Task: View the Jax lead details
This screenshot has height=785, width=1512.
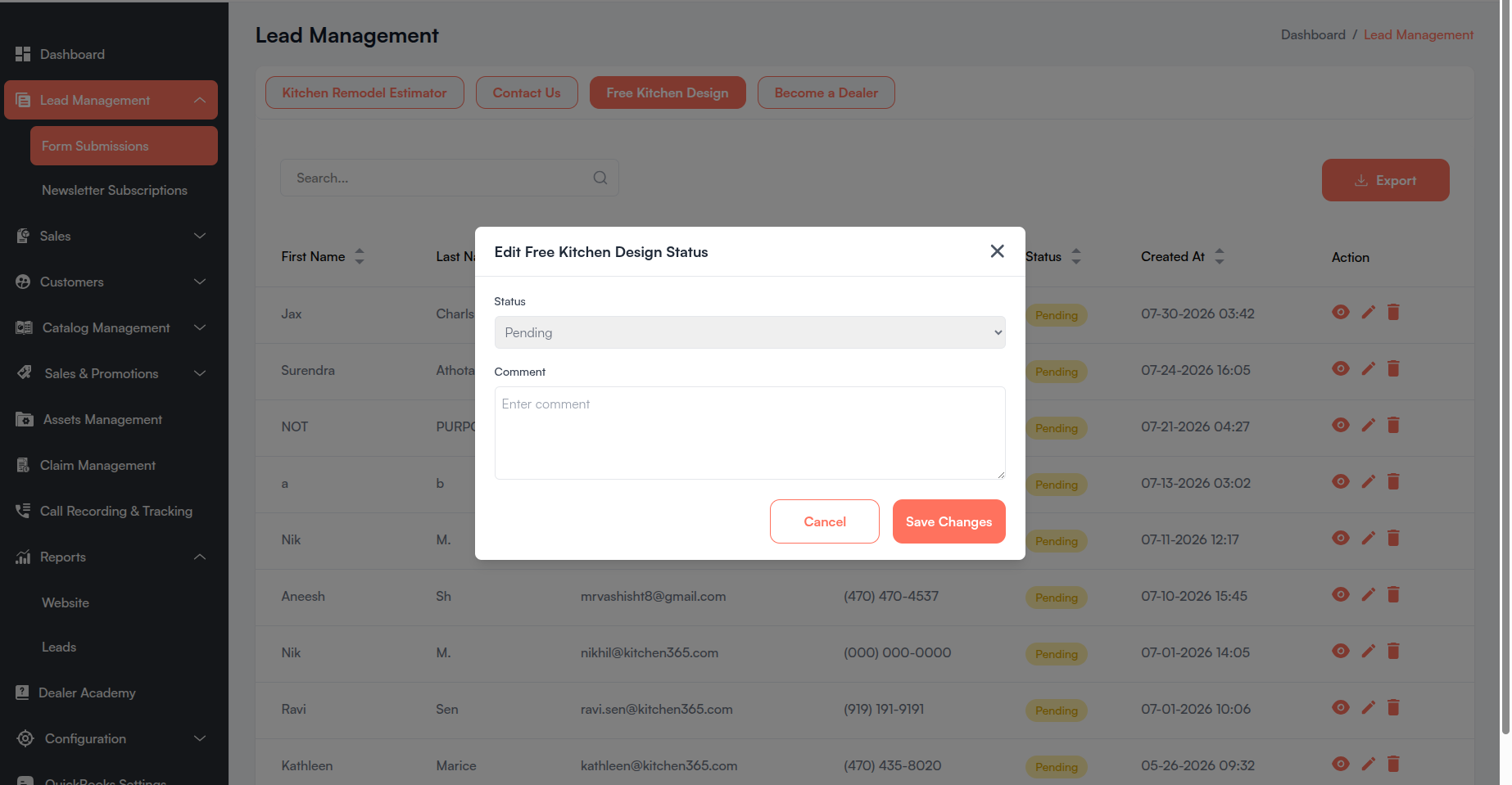Action: pyautogui.click(x=1341, y=312)
